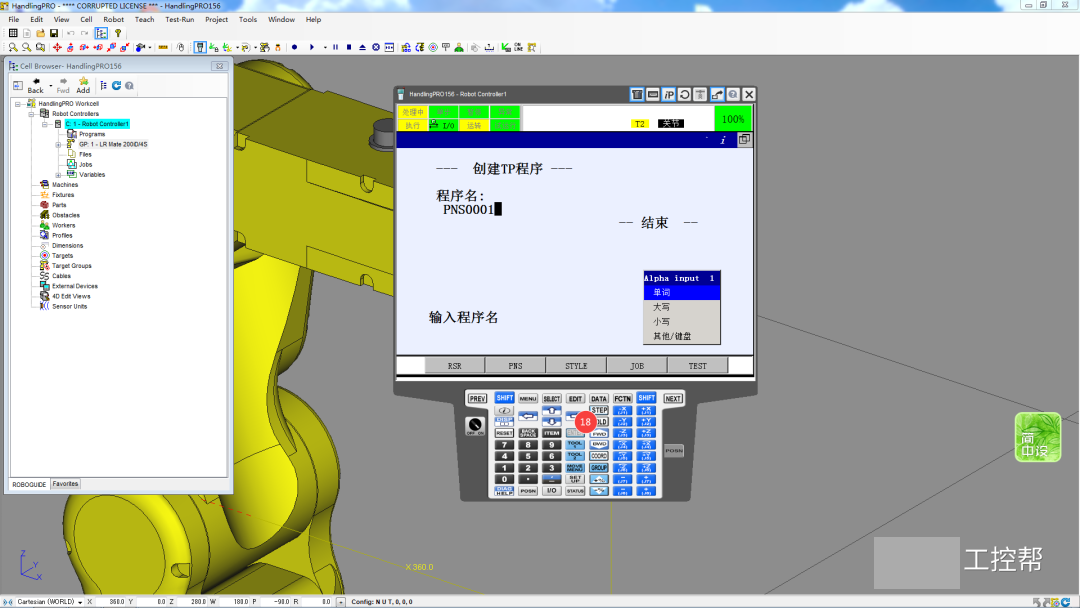Screen dimensions: 1080x608
Task: Toggle the pendant OFF/ON enable switch
Action: point(475,426)
